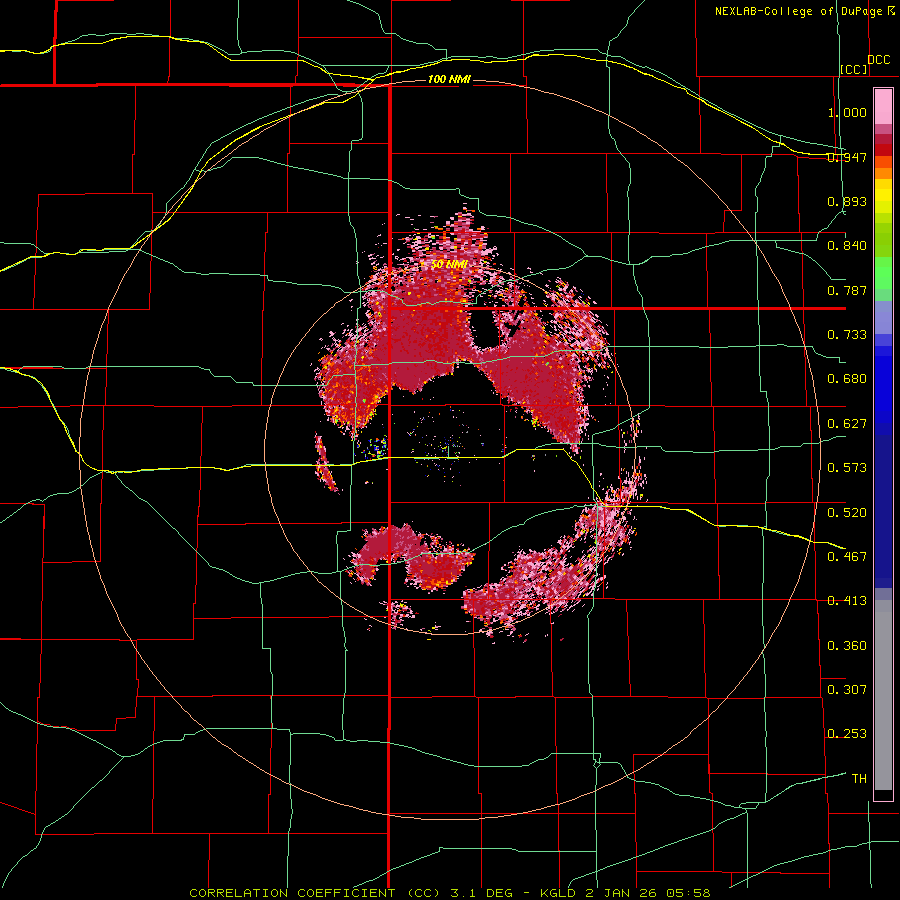Select the 0.360 color scale value
Image resolution: width=900 pixels, height=900 pixels.
(x=847, y=646)
